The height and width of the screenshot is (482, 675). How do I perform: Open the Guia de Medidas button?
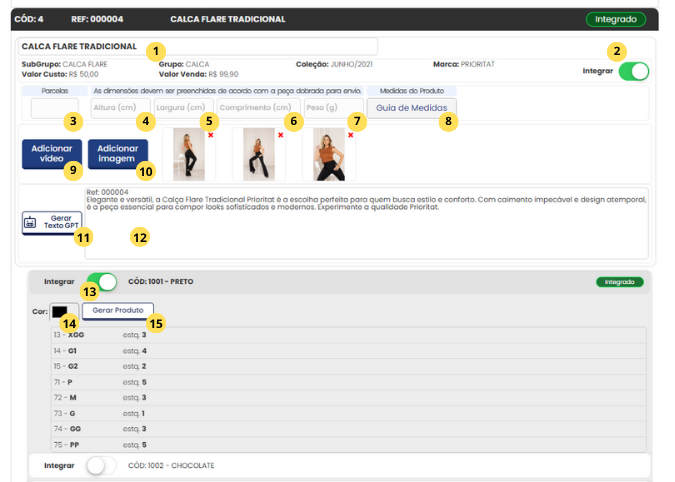coord(411,107)
